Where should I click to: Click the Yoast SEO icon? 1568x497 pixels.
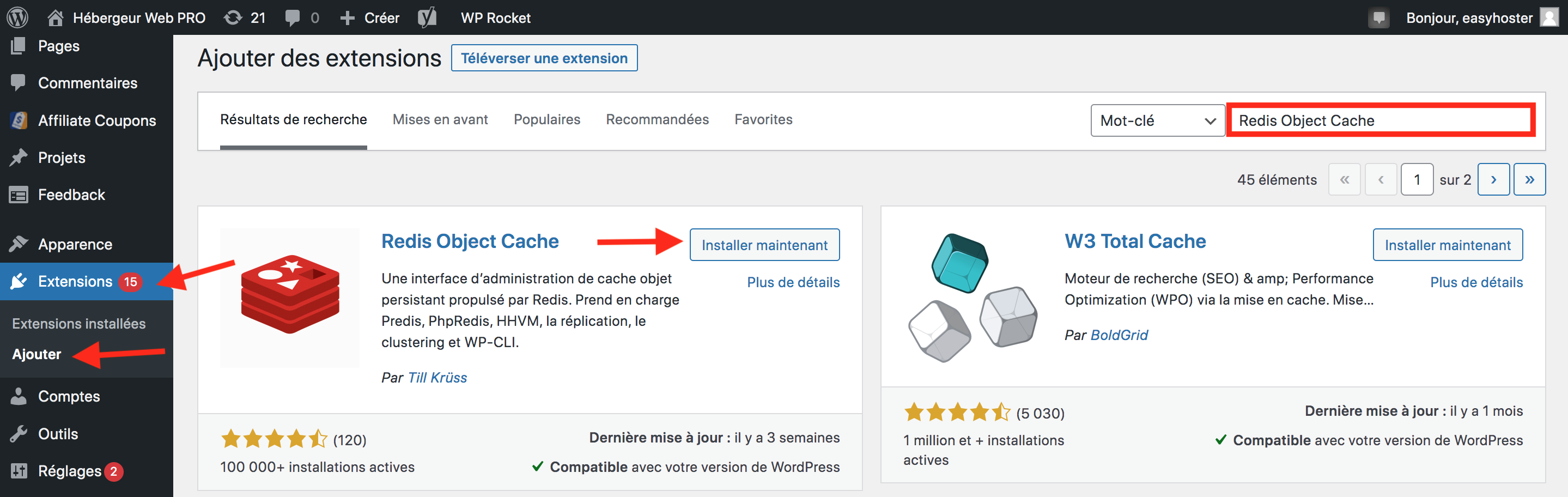[x=427, y=17]
